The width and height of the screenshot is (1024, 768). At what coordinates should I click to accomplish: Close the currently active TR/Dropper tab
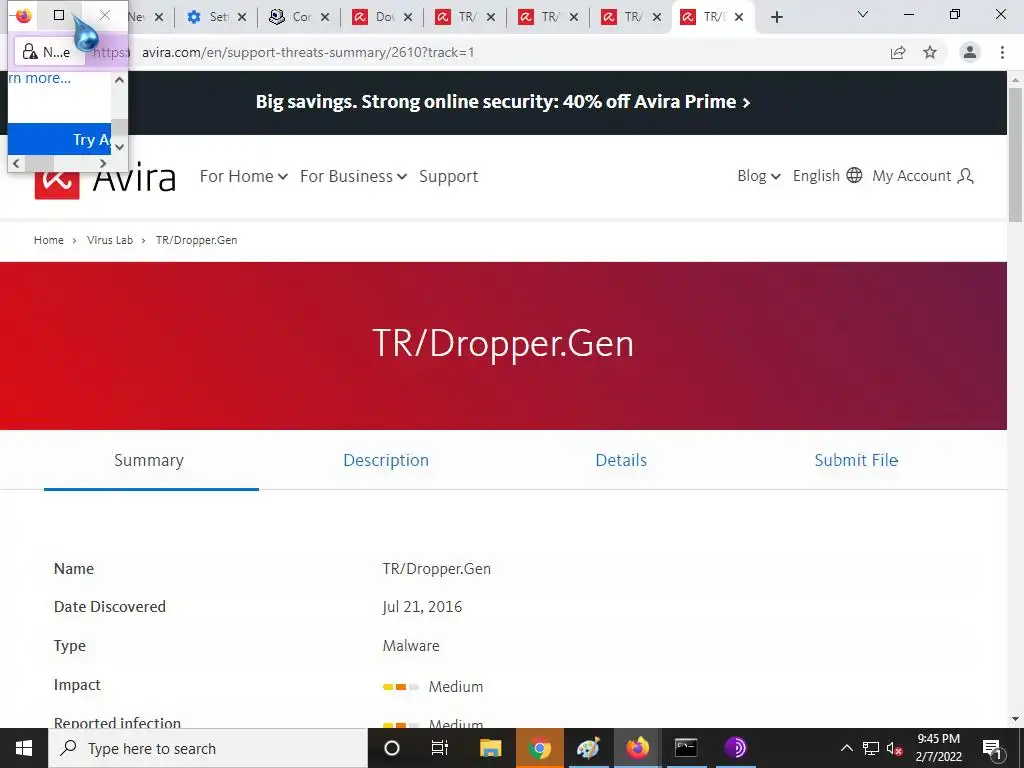pos(739,18)
